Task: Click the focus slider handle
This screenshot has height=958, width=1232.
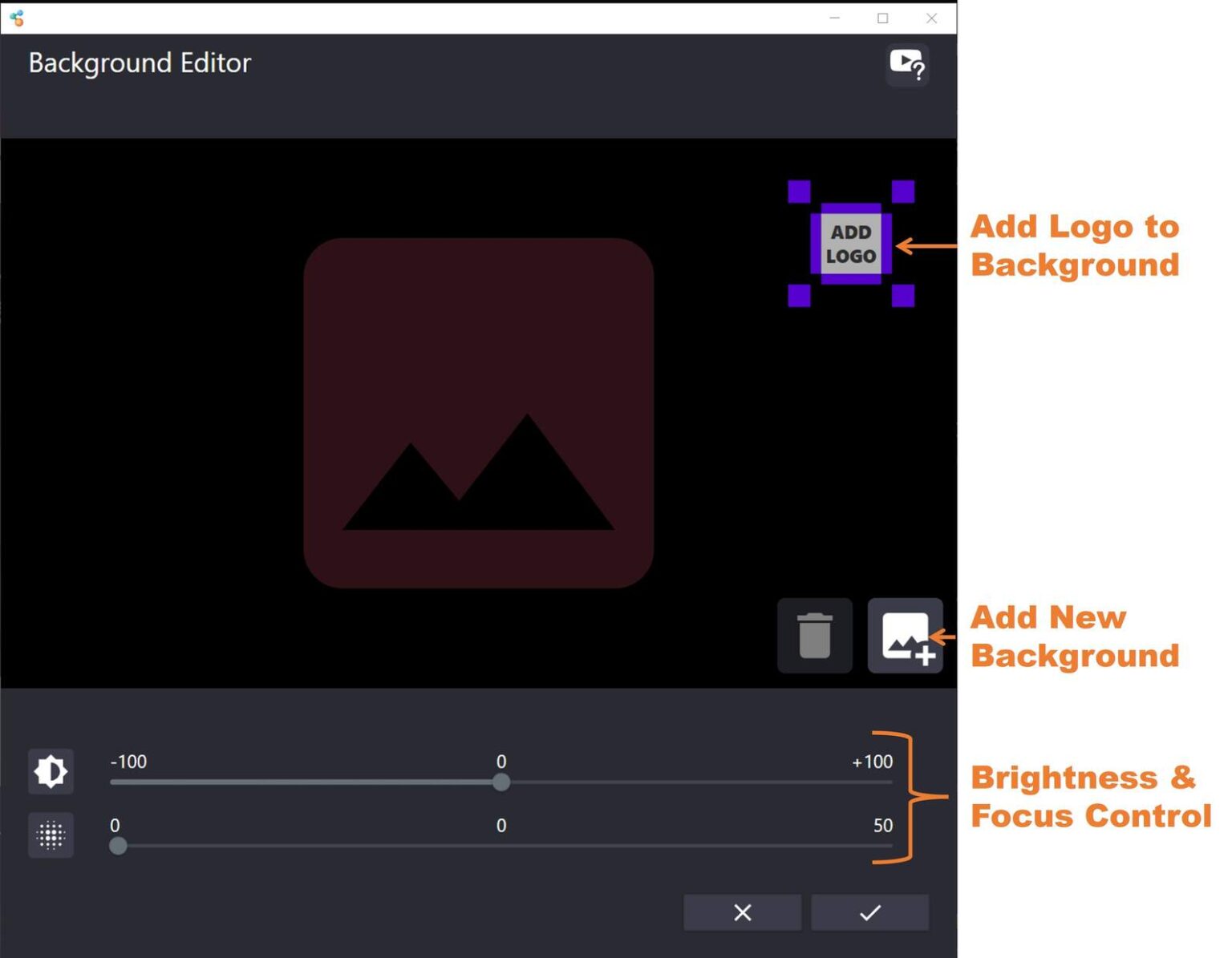Action: point(119,847)
